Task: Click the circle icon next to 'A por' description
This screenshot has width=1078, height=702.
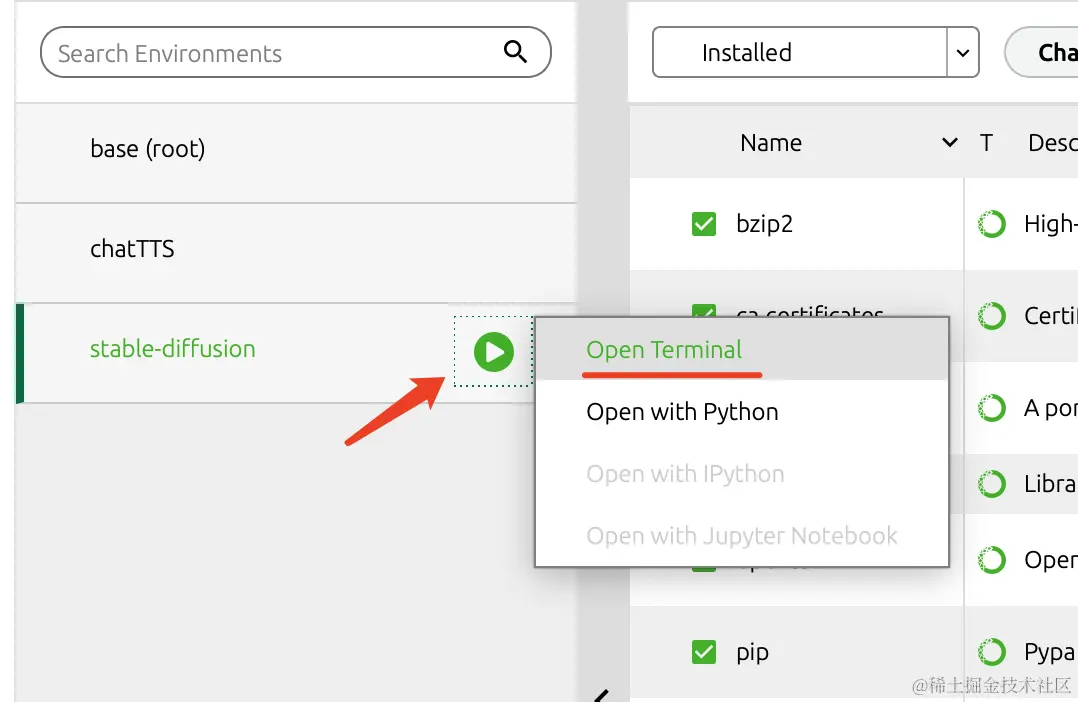Action: (991, 408)
